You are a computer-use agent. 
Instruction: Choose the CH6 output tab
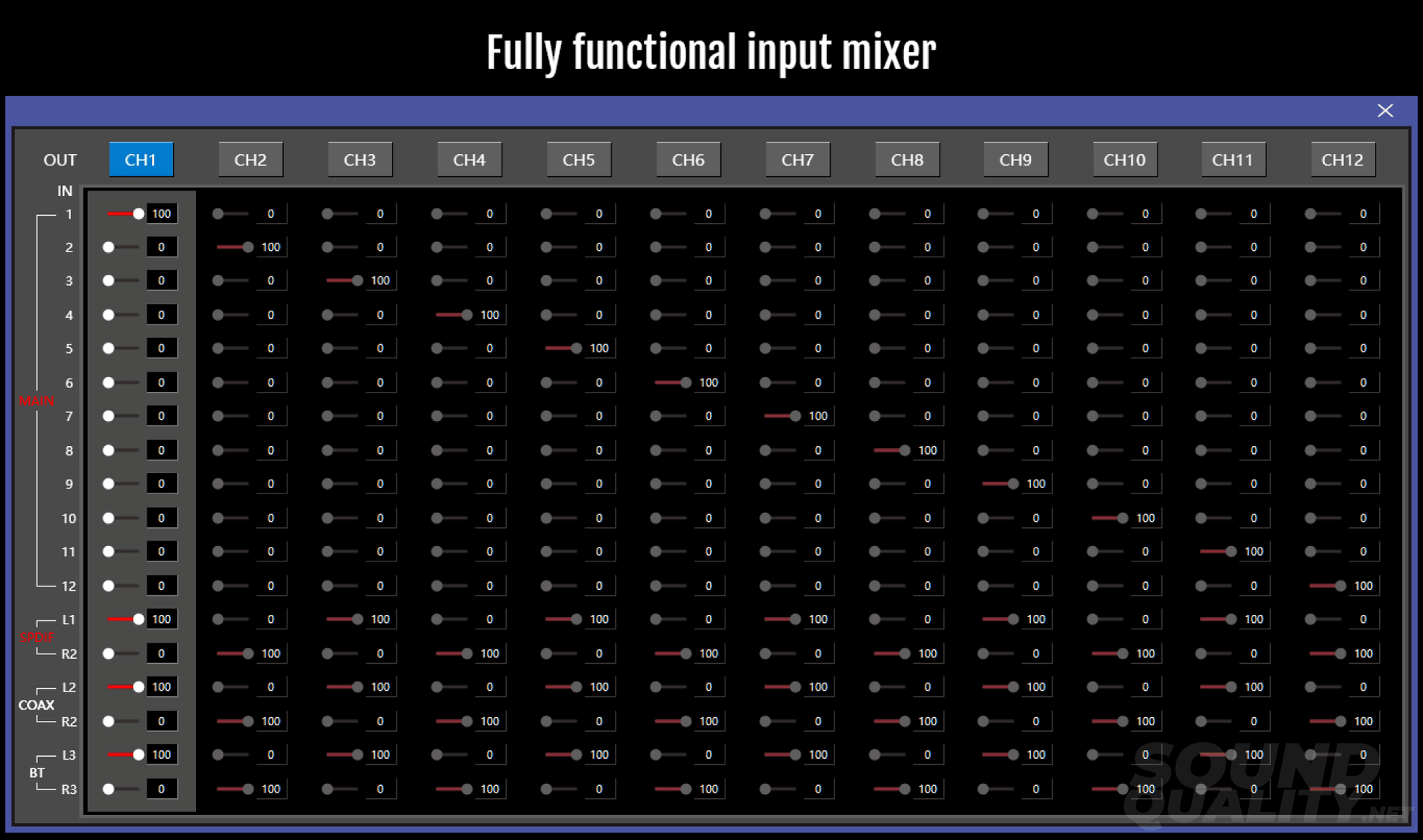pos(688,159)
